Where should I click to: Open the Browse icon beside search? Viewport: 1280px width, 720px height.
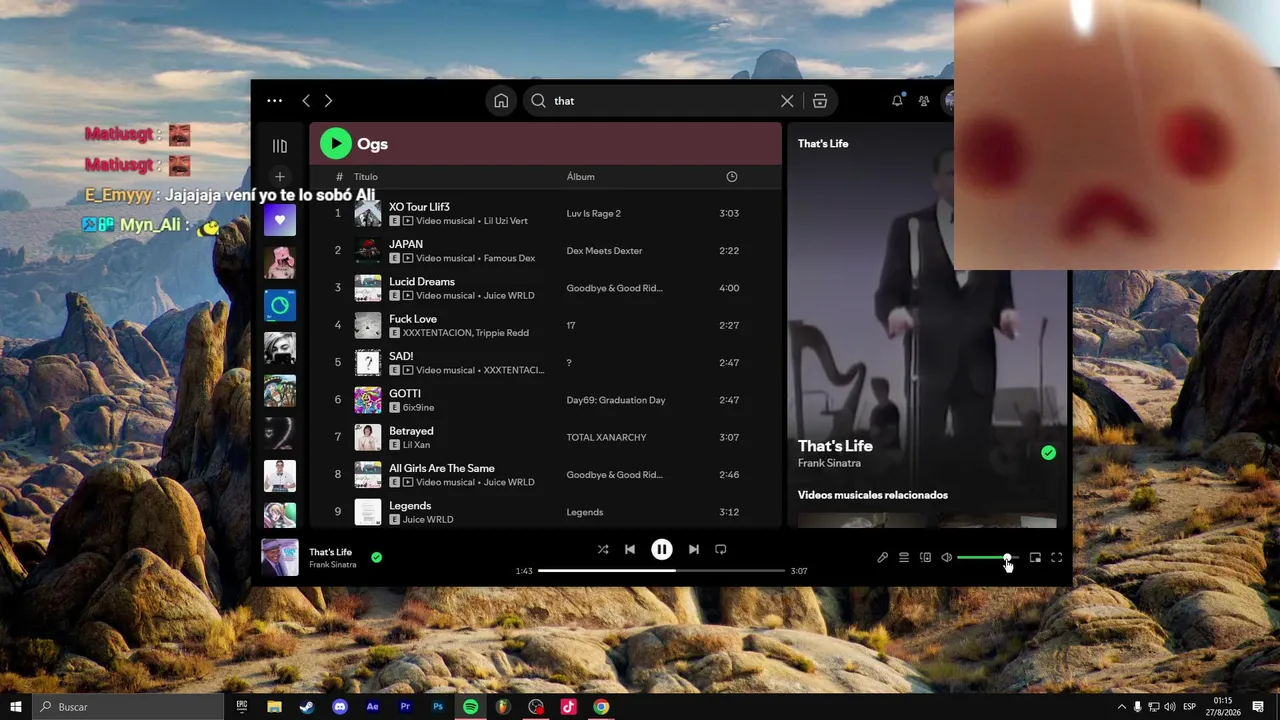click(x=820, y=101)
